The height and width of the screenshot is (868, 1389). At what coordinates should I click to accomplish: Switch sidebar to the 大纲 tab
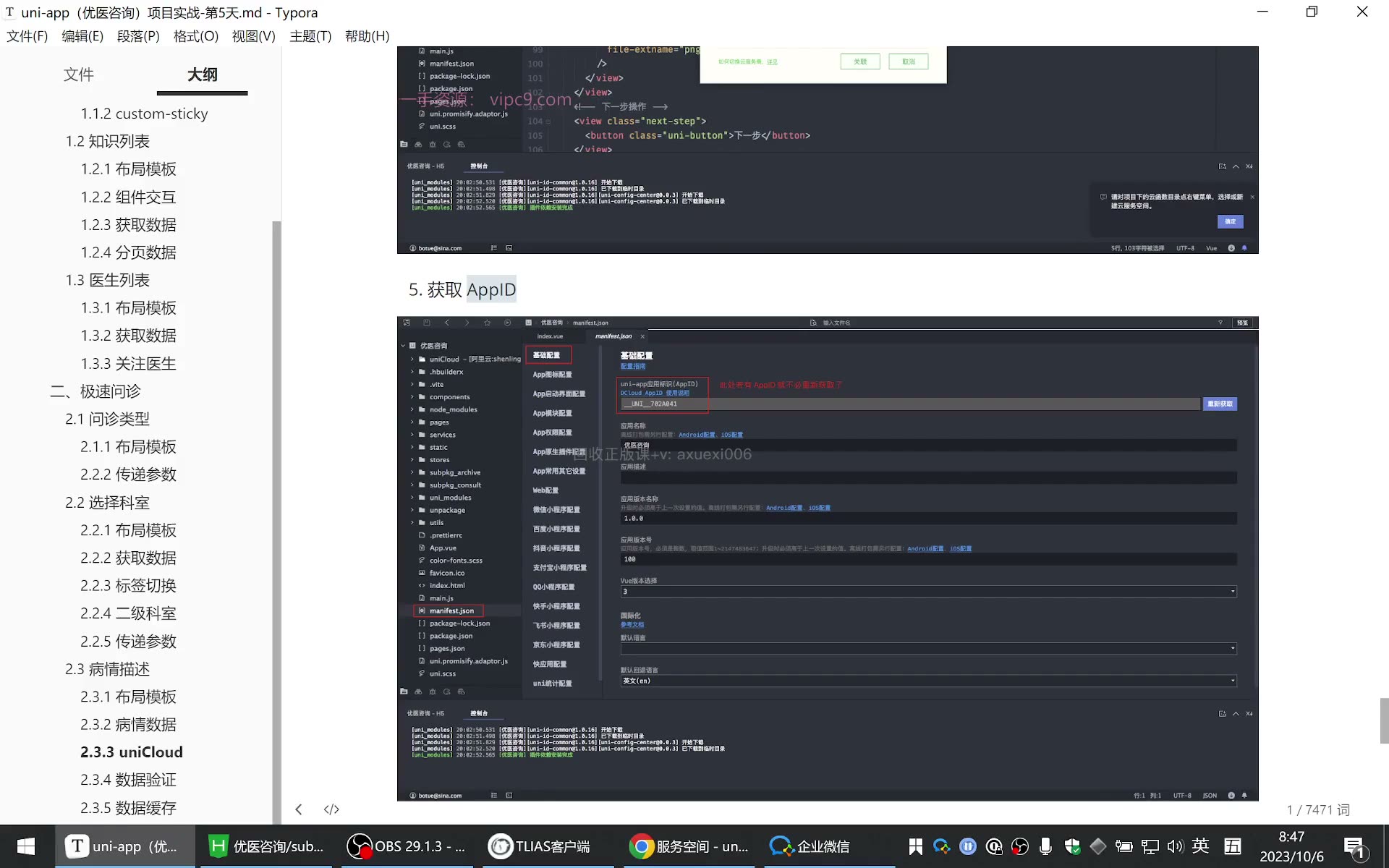point(203,75)
